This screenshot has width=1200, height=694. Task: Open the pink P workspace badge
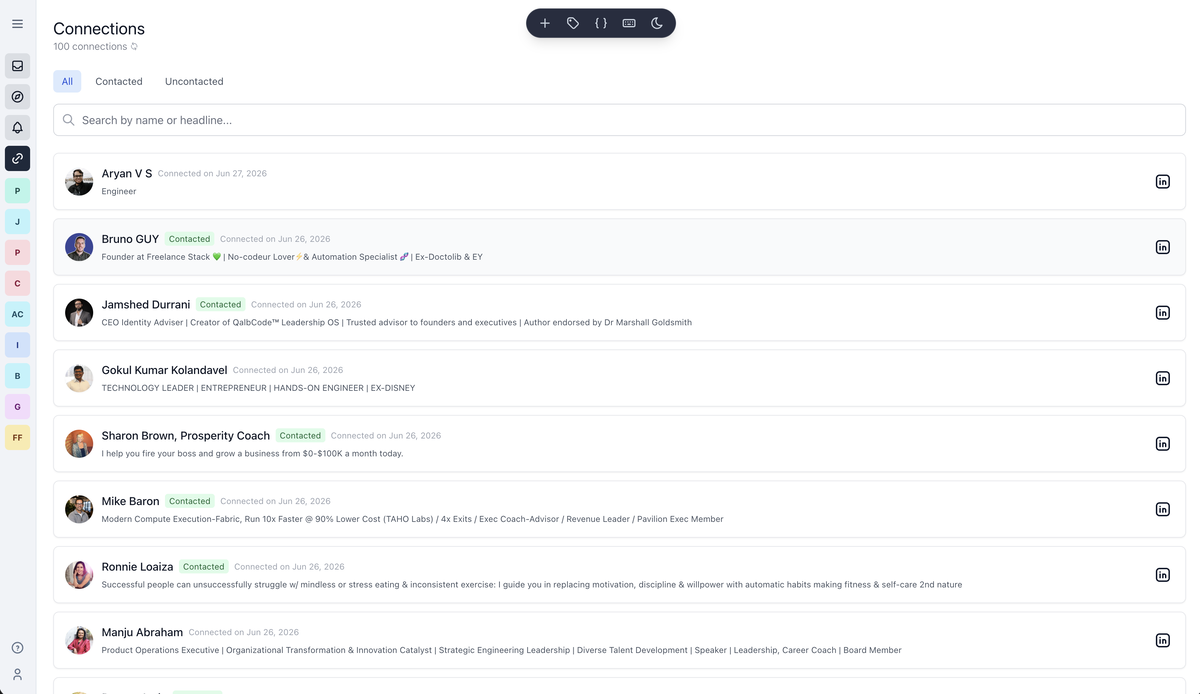click(17, 252)
